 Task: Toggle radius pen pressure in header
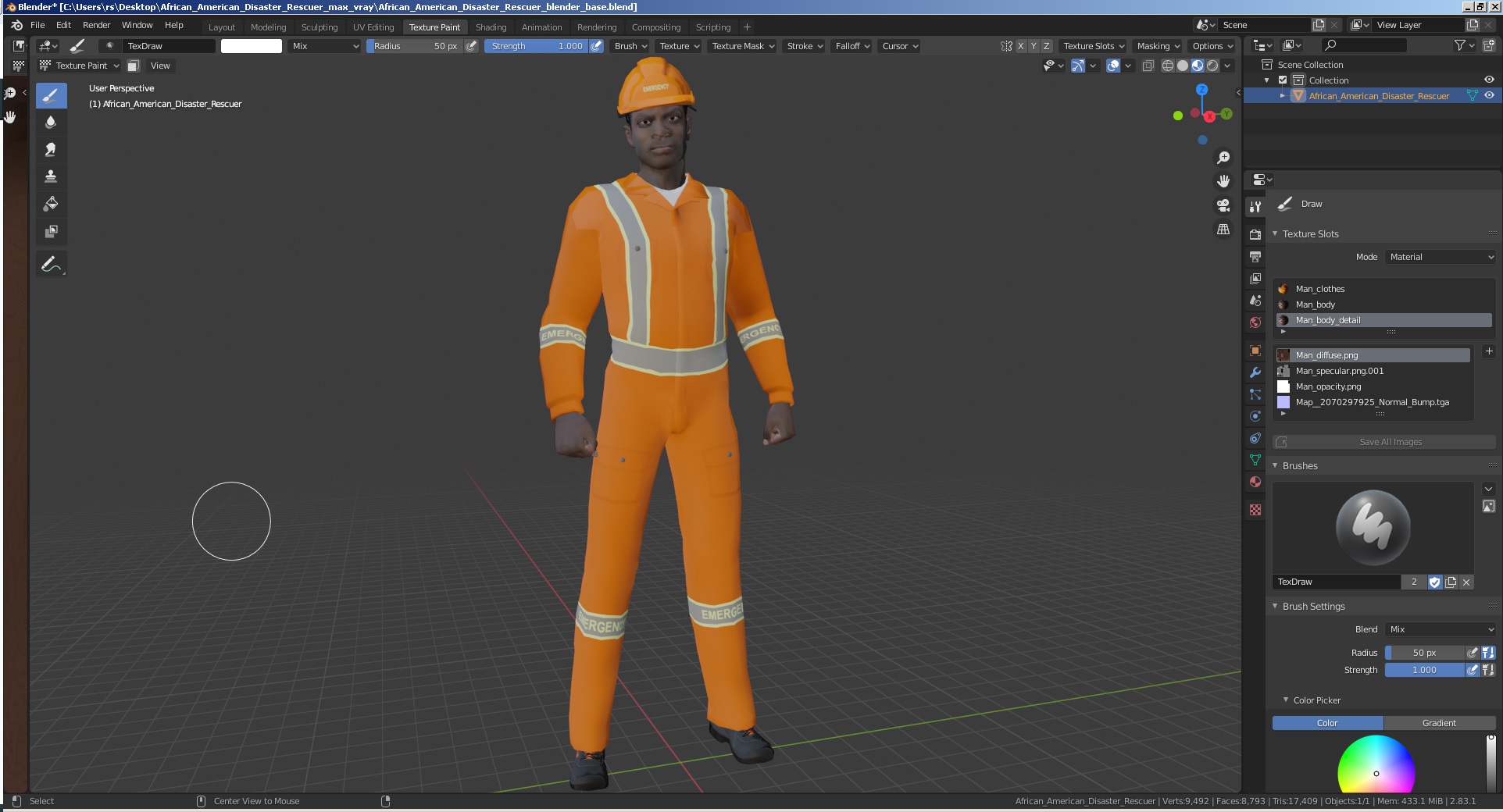[471, 46]
